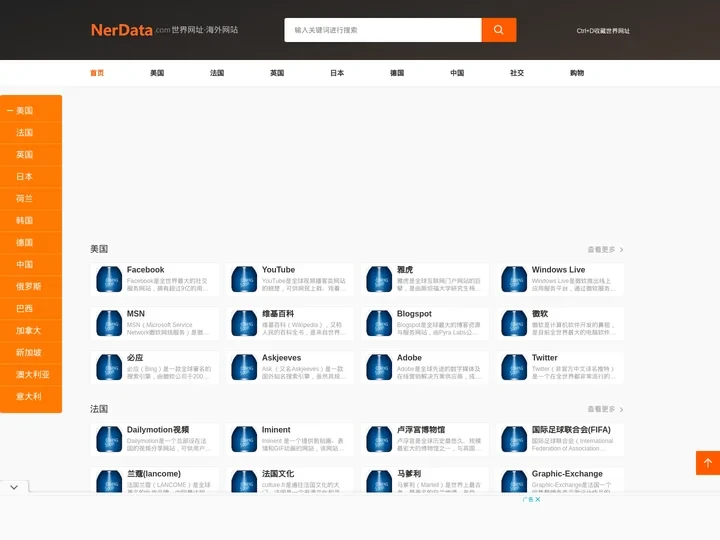Click the Blogspot site icon
This screenshot has height=540, width=720.
[x=379, y=323]
